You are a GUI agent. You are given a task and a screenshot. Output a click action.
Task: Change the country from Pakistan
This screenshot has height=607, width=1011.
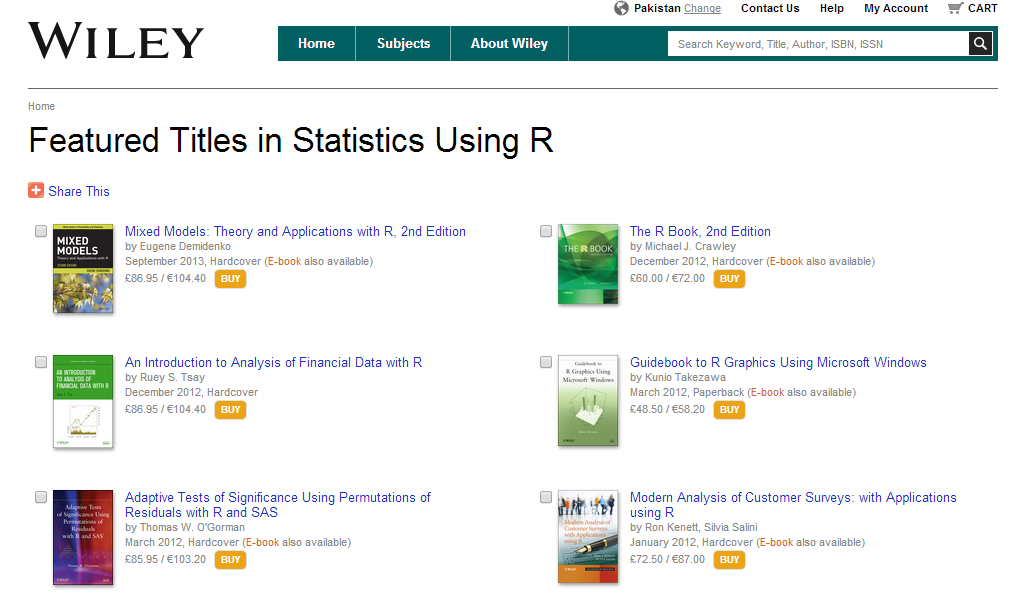click(702, 8)
